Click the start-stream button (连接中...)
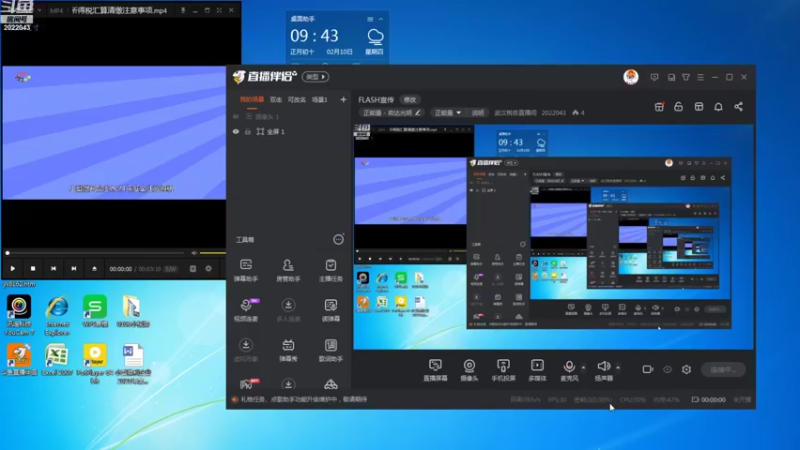Viewport: 800px width, 450px height. tap(723, 369)
